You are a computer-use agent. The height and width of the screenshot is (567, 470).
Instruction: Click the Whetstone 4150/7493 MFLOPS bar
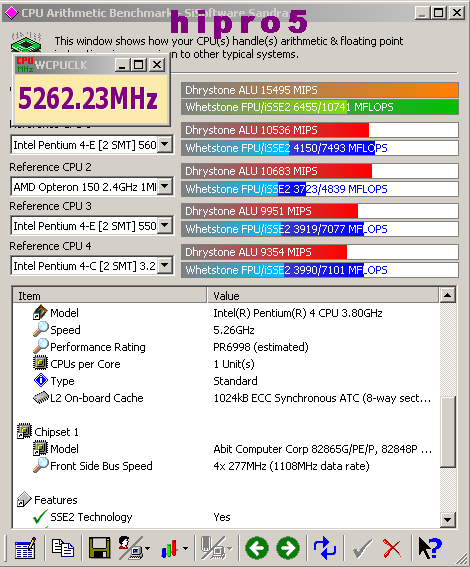click(320, 148)
